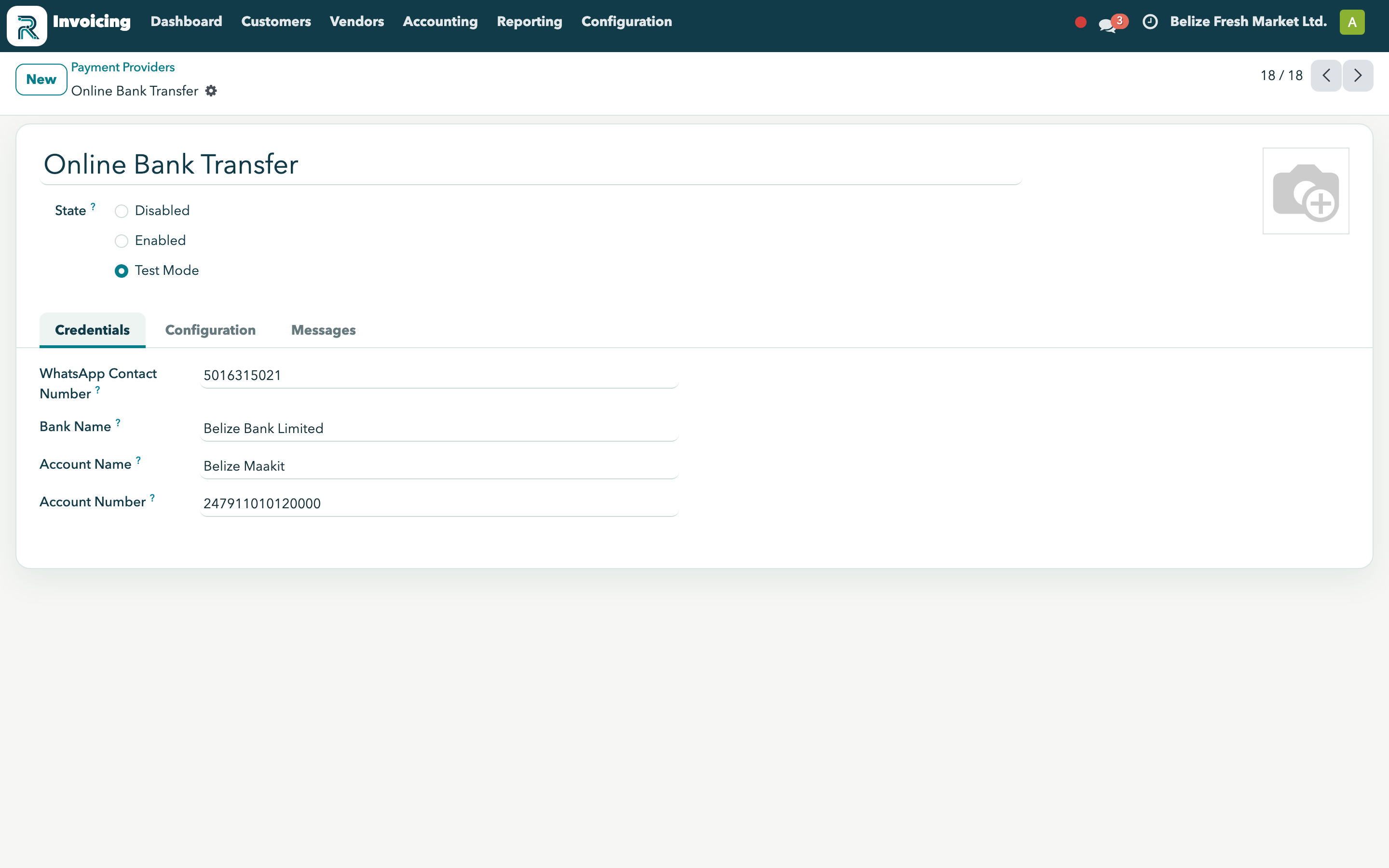The image size is (1389, 868).
Task: Open the top Configuration menu
Action: click(x=626, y=22)
